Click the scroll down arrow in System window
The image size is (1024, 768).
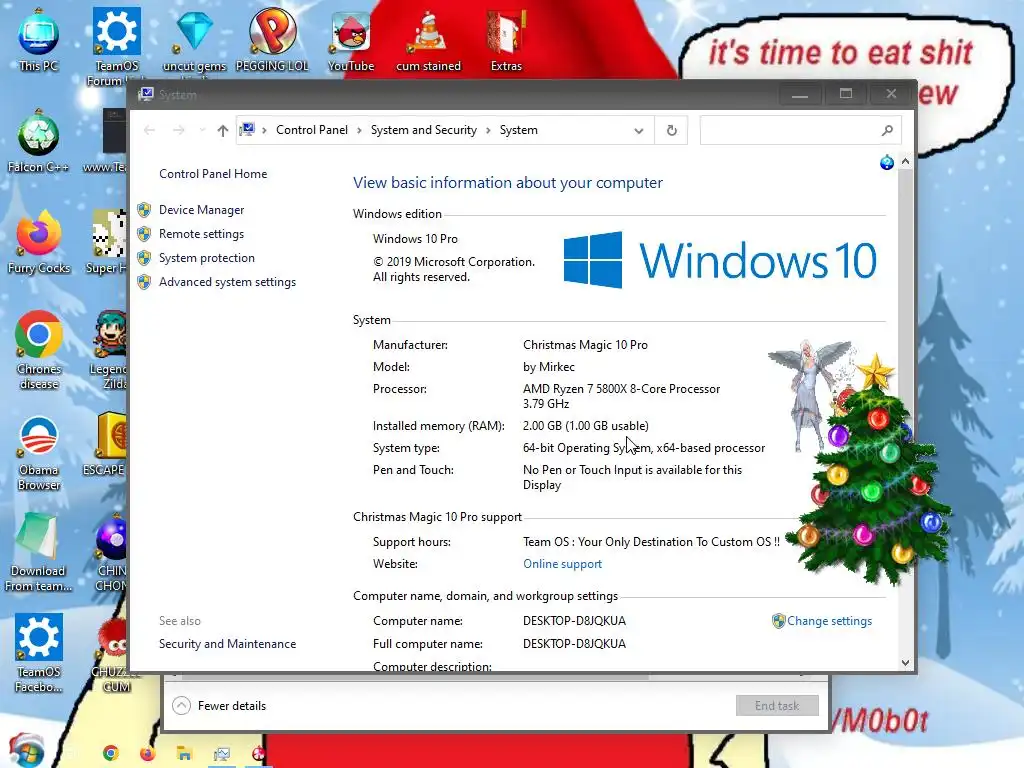905,662
